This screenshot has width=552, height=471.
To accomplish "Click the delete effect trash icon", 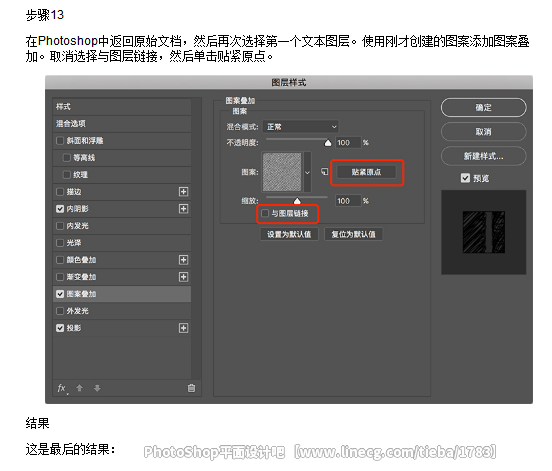I will (191, 388).
